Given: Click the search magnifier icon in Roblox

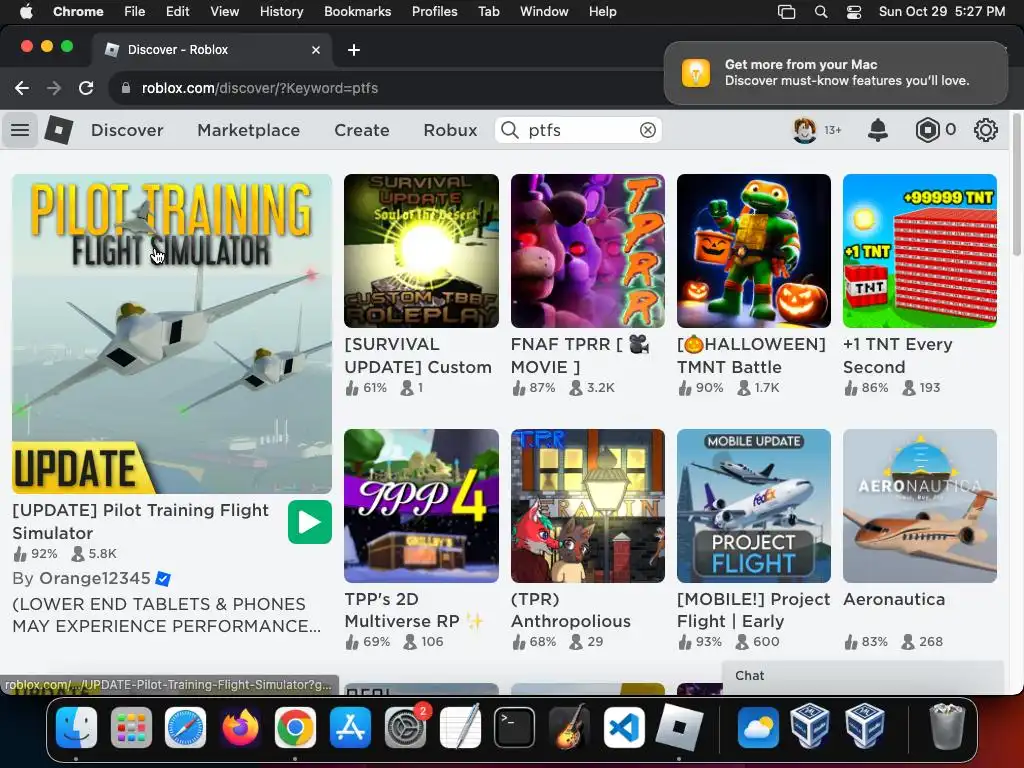Looking at the screenshot, I should click(509, 130).
